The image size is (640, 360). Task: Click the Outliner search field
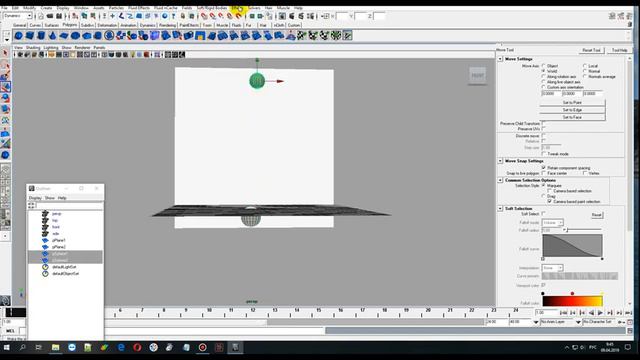click(x=69, y=206)
